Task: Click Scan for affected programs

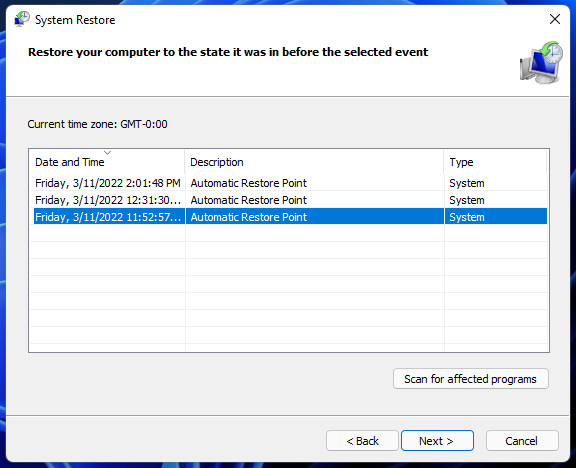Action: 471,379
